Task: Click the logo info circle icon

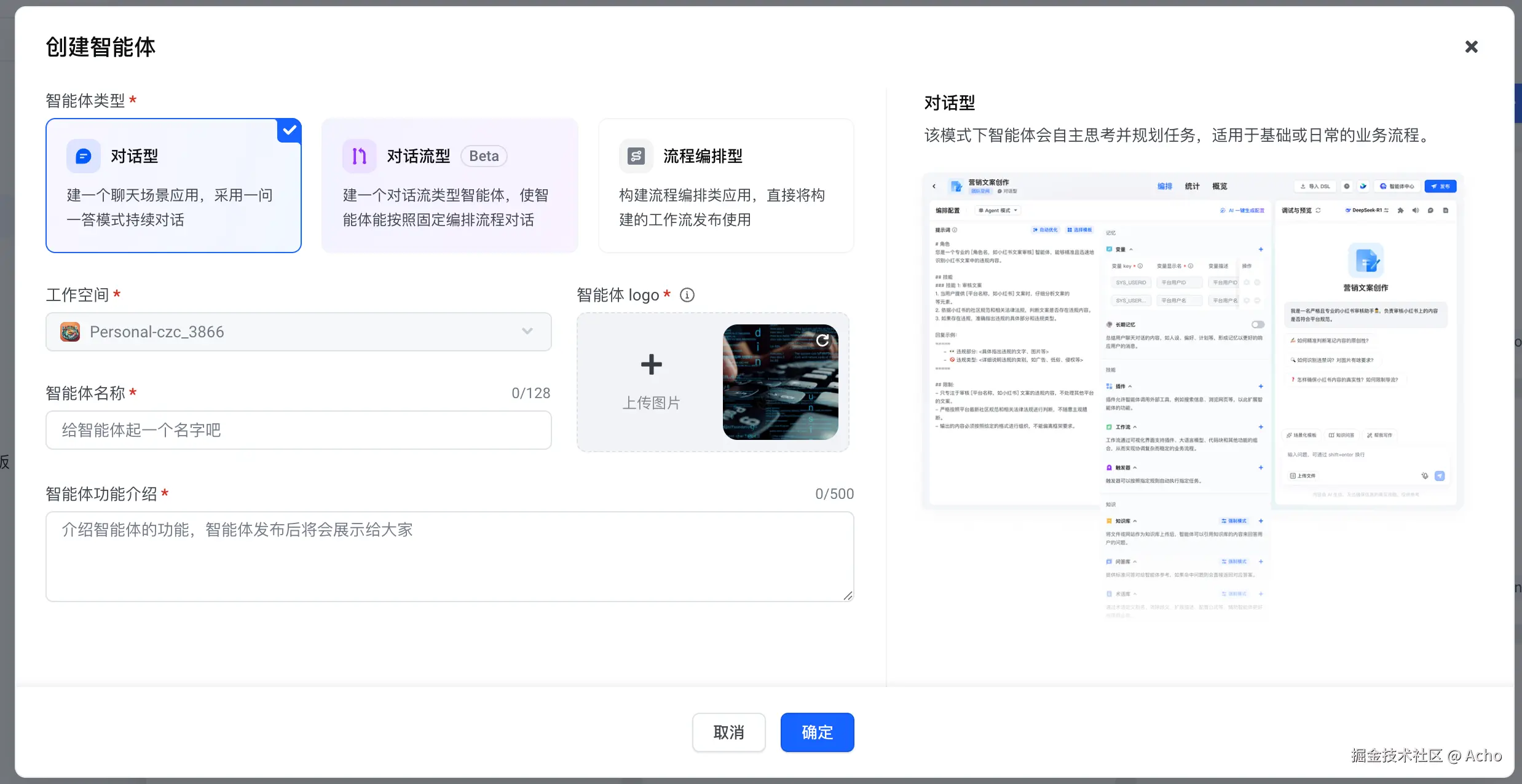Action: click(x=687, y=296)
